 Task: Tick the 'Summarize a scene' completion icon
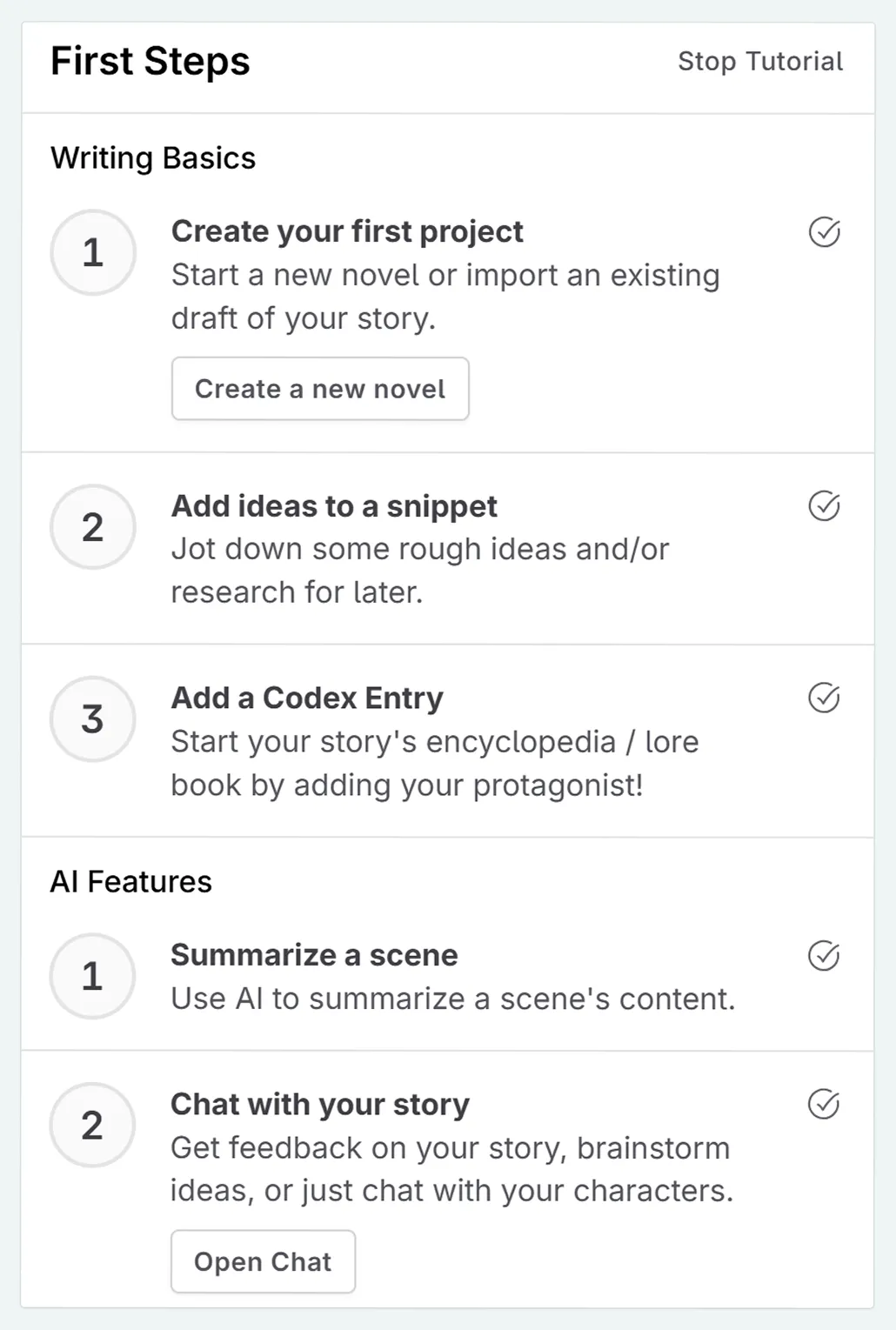tap(824, 955)
